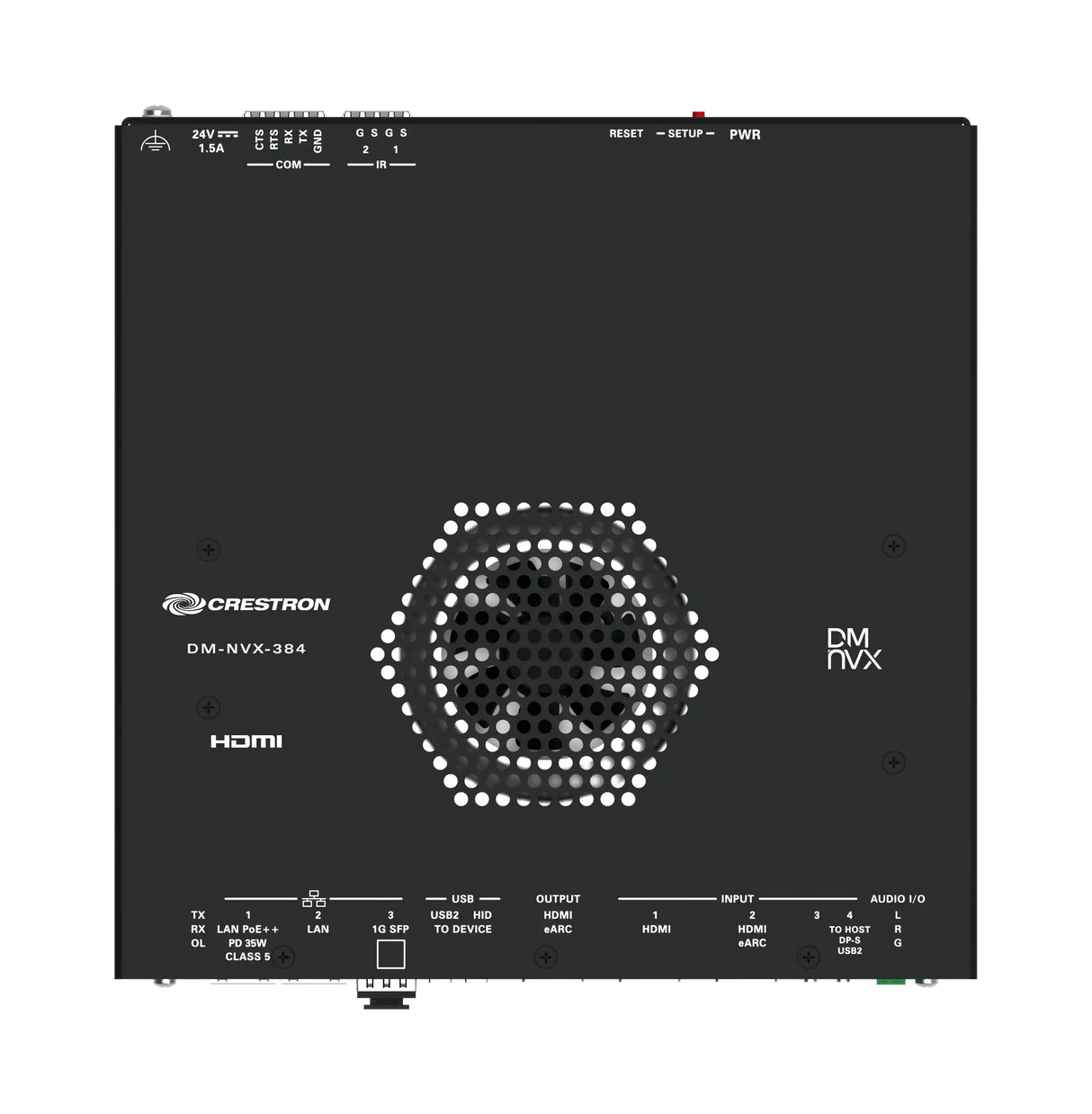Click the square icon under 1G SFP
Image resolution: width=1092 pixels, height=1114 pixels.
click(390, 953)
